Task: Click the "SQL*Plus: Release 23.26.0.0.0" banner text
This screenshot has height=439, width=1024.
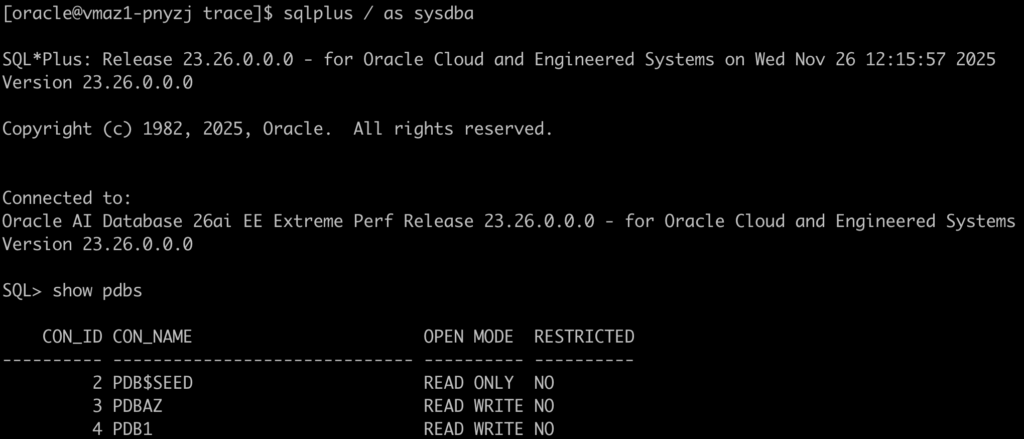Action: [x=148, y=60]
